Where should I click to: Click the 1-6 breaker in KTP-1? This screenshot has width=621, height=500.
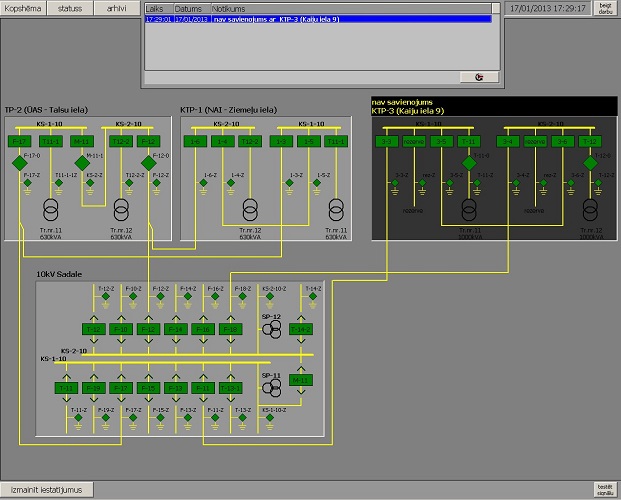pos(196,142)
